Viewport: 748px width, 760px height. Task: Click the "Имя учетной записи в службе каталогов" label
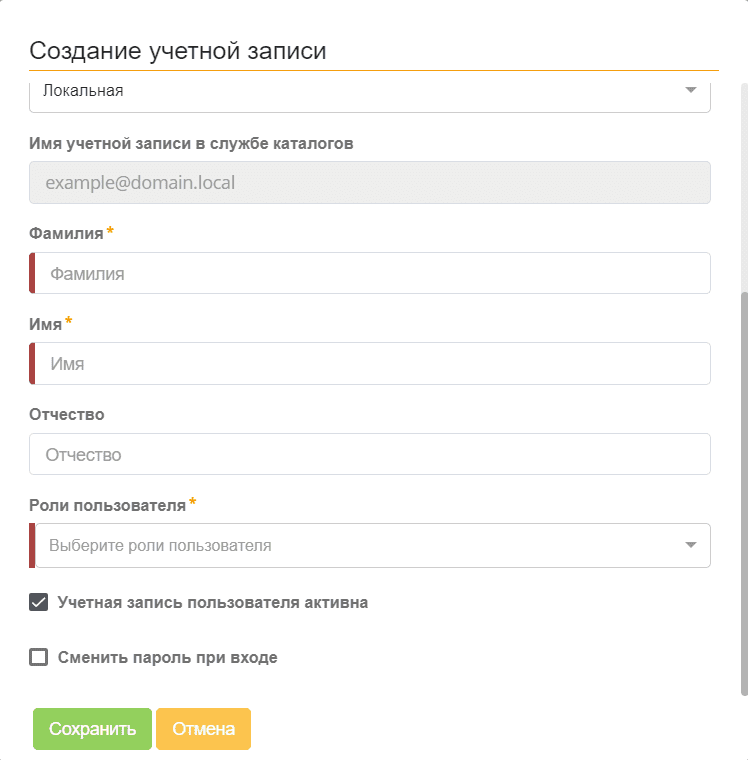click(x=191, y=143)
